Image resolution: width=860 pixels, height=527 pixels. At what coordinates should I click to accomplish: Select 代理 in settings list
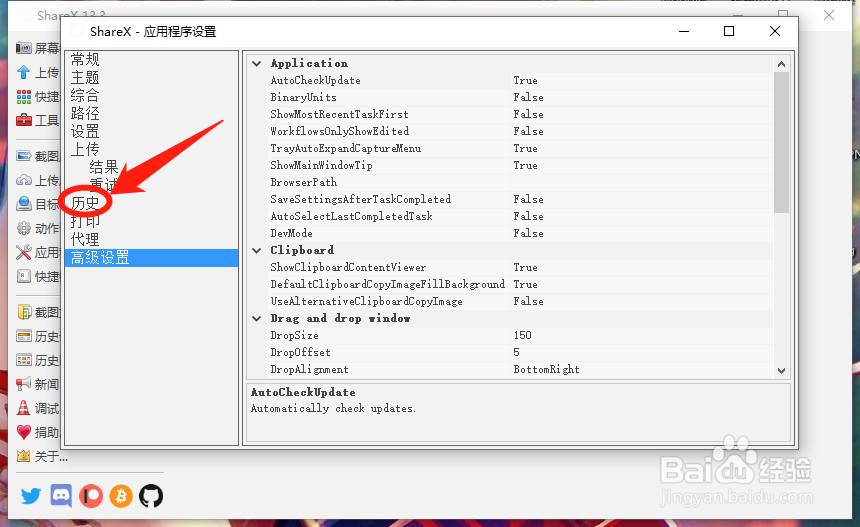tap(85, 239)
